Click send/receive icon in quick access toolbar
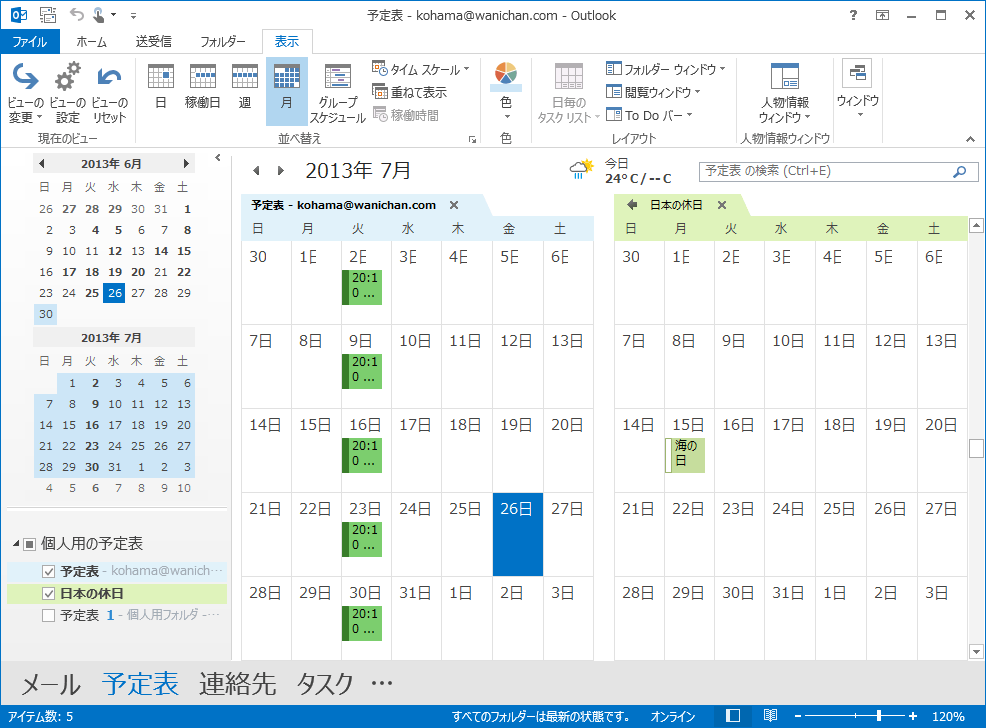The image size is (986, 728). coord(48,14)
